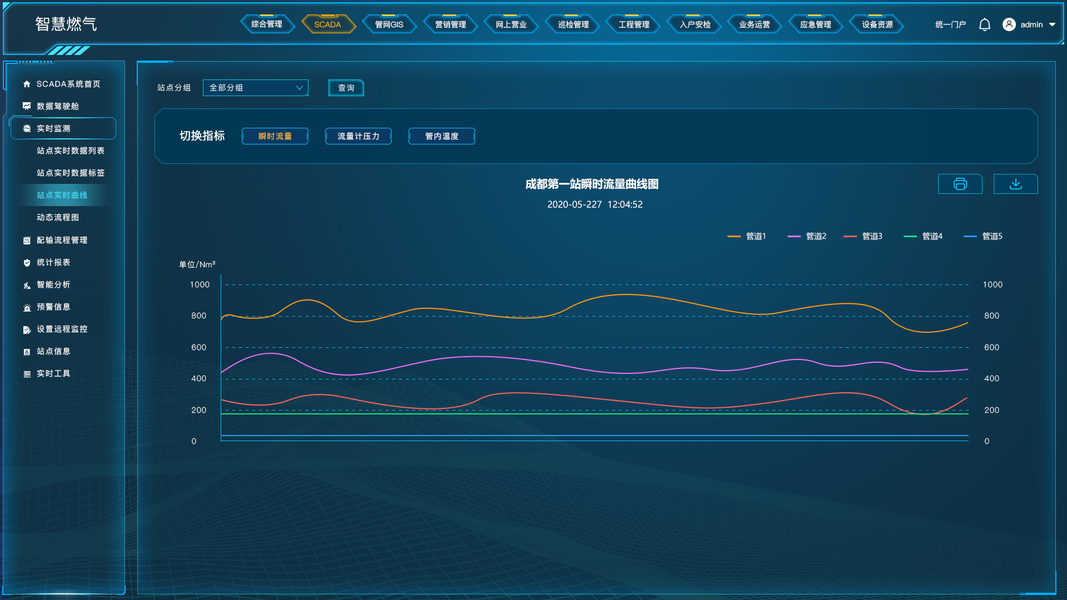
Task: Open 实时工具 menu label
Action: pos(54,374)
